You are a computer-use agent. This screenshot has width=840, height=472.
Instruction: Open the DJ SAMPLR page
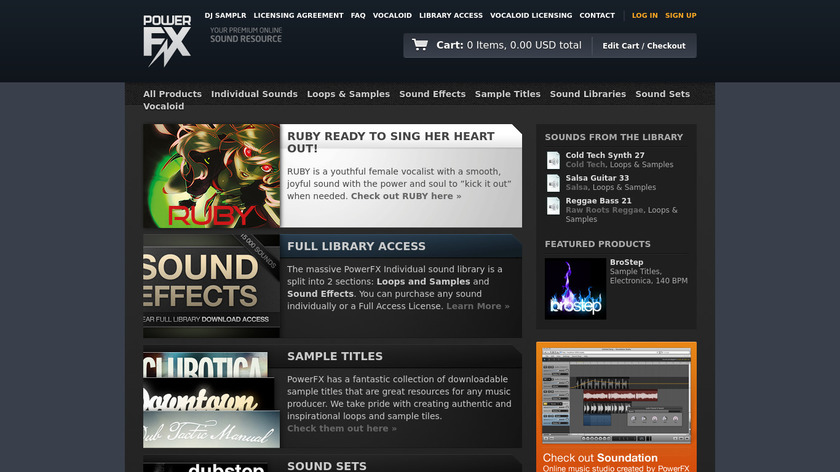(x=225, y=16)
